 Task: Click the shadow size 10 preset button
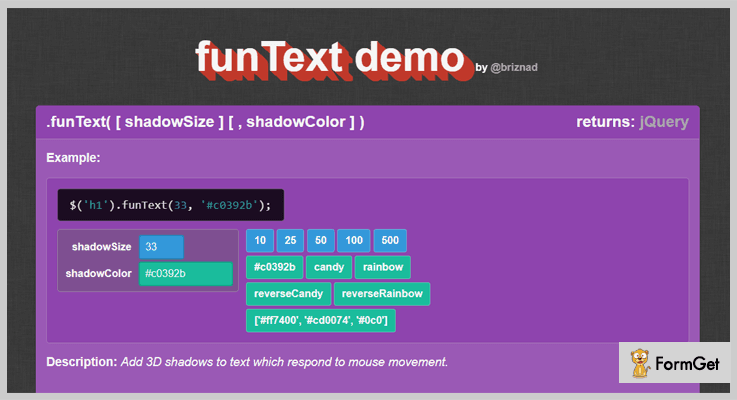click(260, 241)
